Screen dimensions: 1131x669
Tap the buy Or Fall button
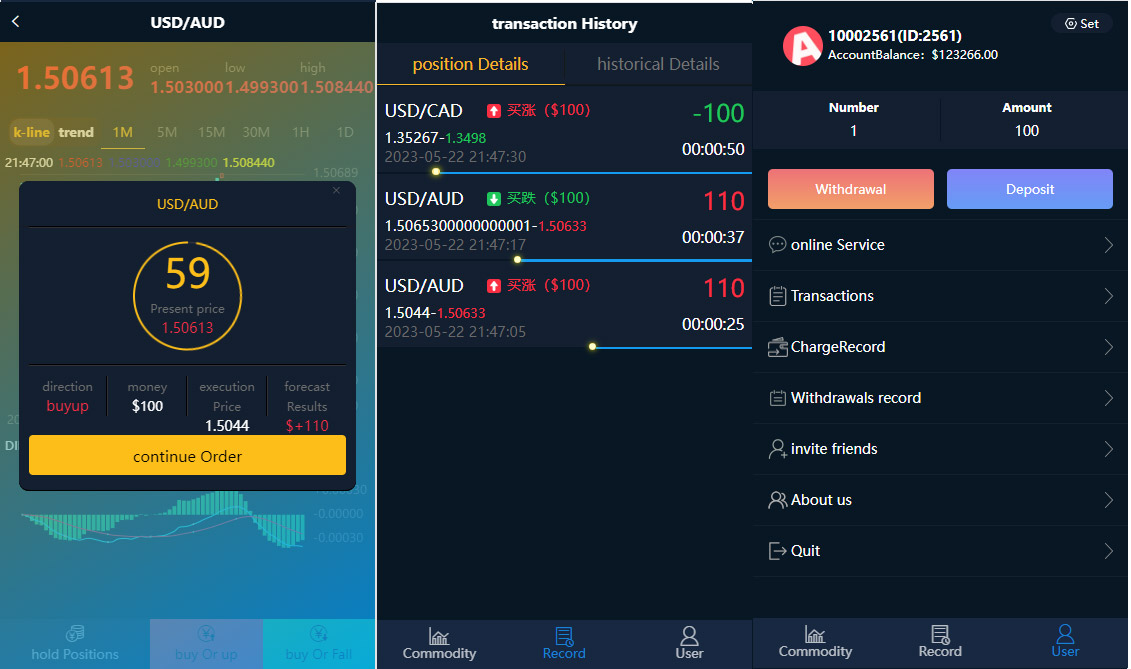coord(319,644)
